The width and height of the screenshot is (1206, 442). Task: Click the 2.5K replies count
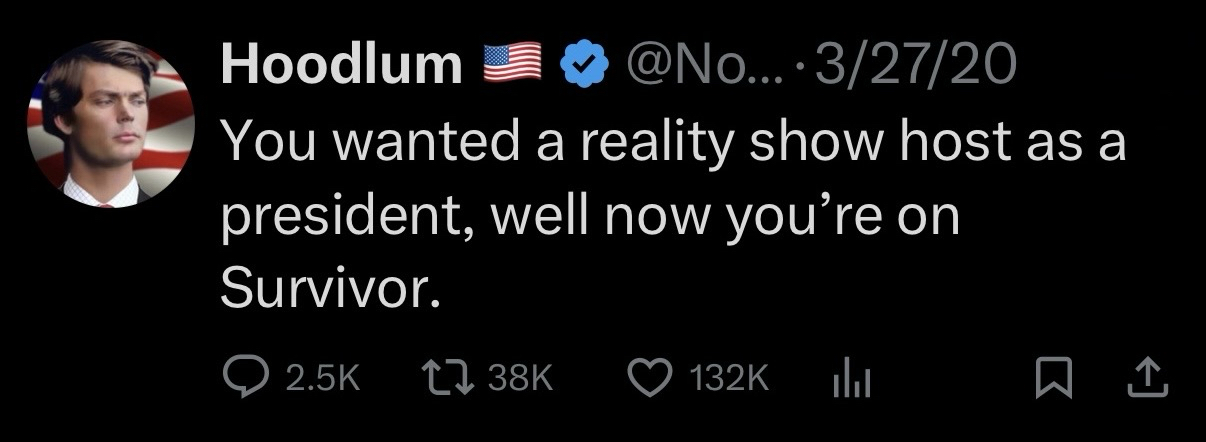(x=321, y=377)
